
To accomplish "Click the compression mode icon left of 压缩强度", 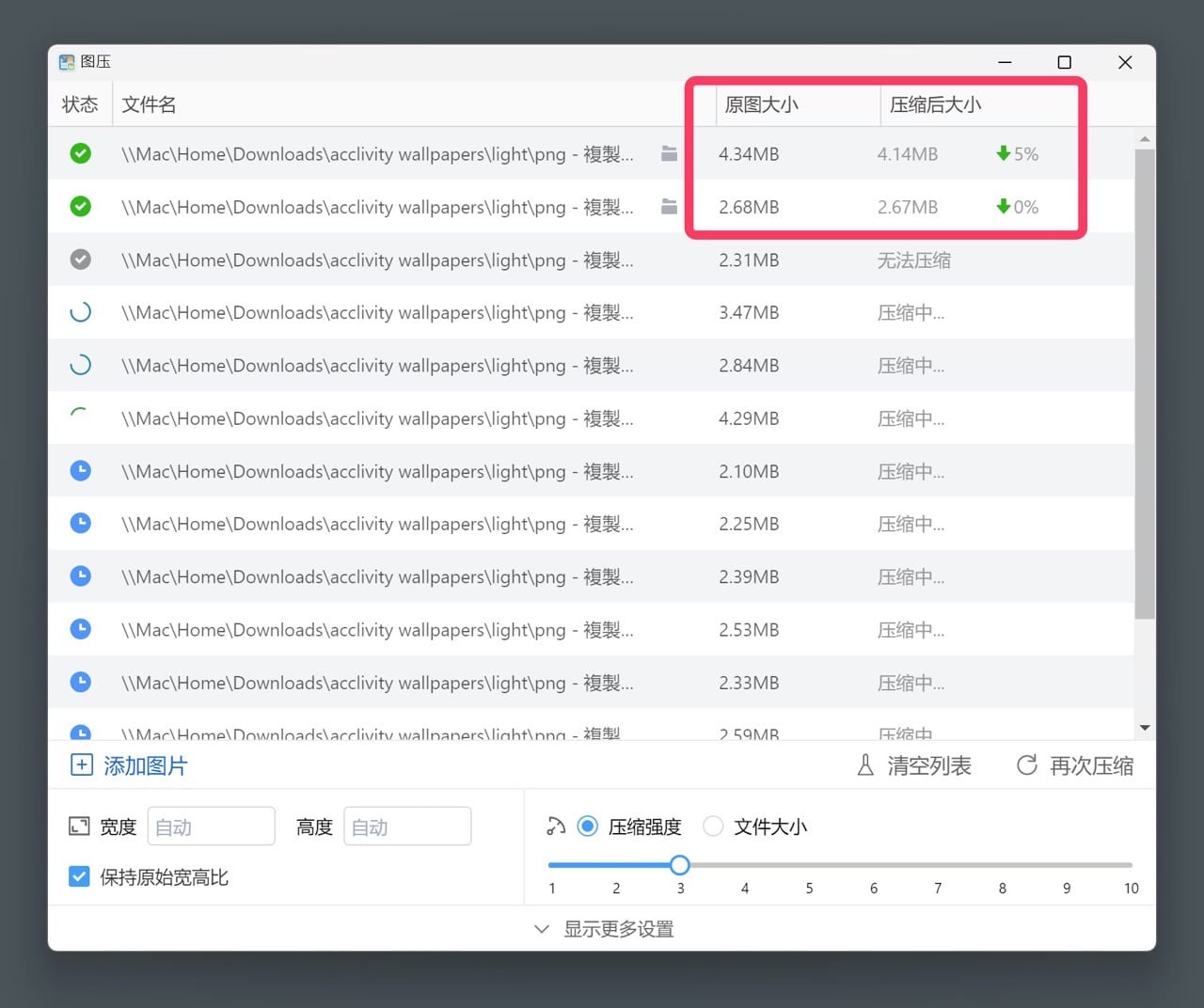I will point(556,827).
